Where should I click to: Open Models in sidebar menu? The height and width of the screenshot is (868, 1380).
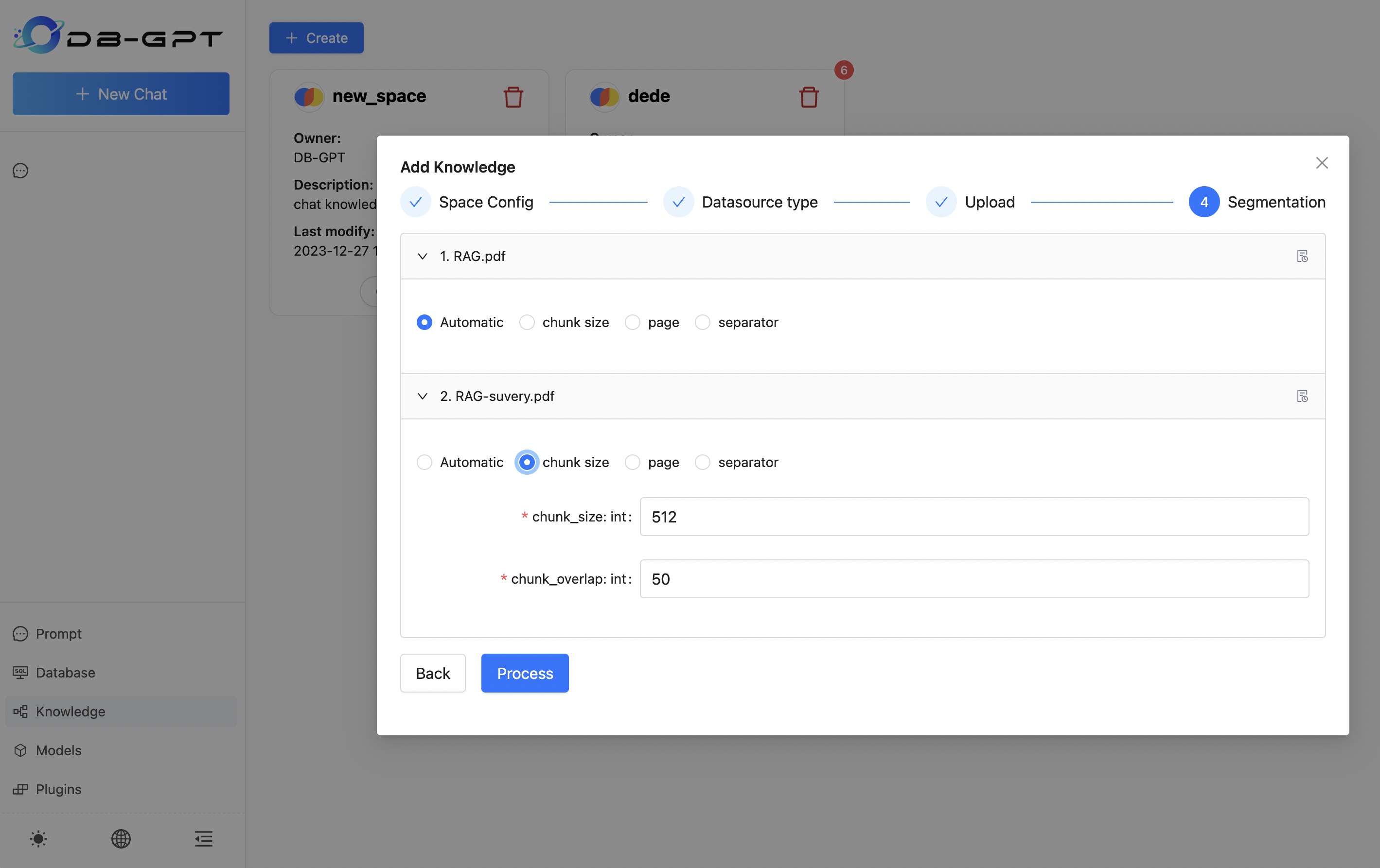(x=58, y=750)
